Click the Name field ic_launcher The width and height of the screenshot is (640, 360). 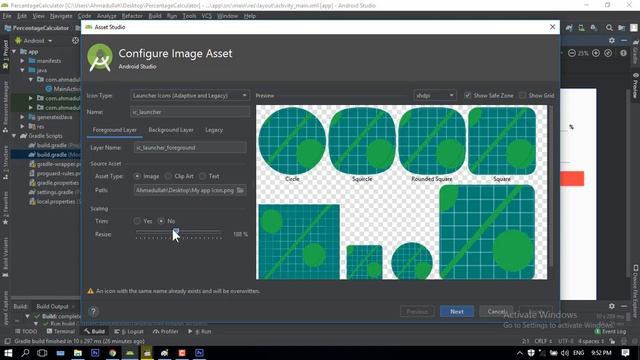190,112
